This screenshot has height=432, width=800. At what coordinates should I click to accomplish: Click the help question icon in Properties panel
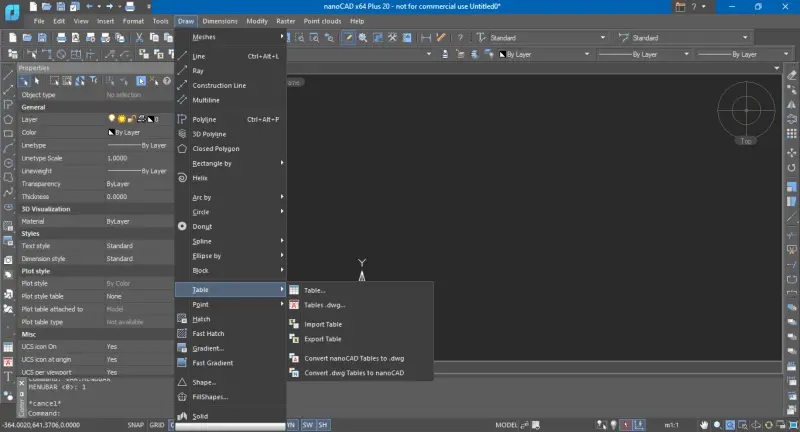[166, 81]
